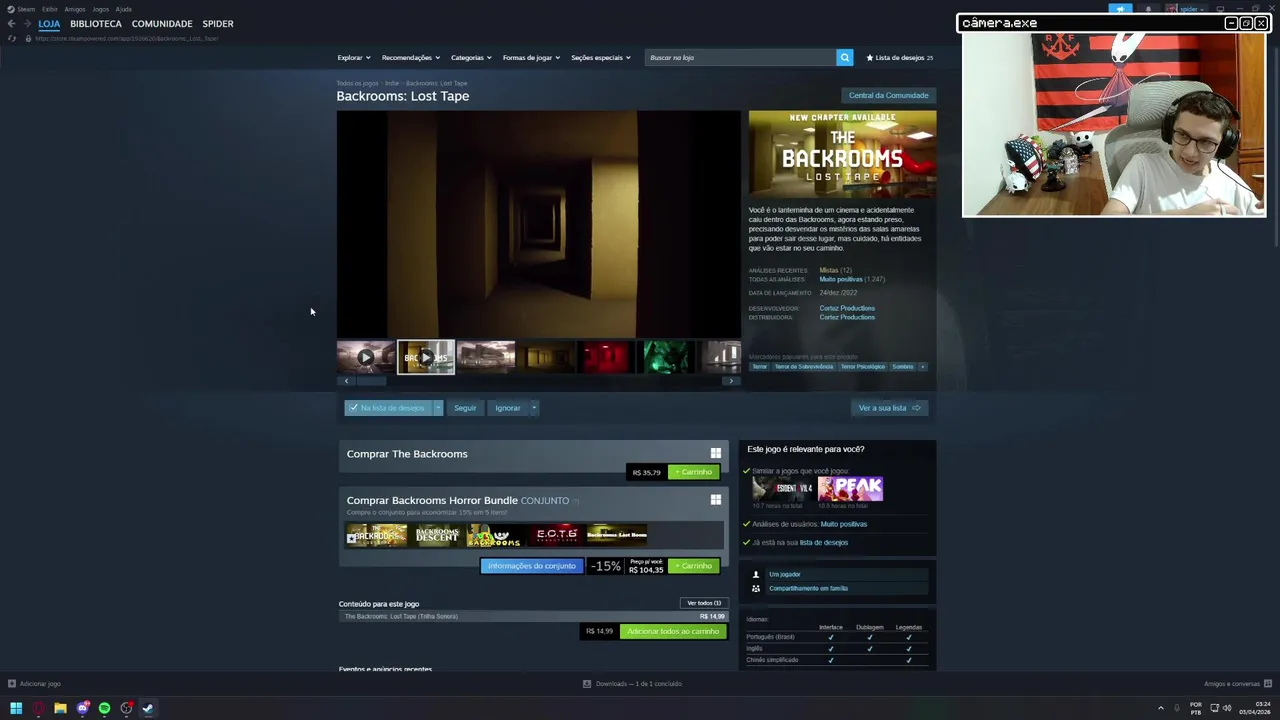Click the Seguir button
This screenshot has width=1280, height=720.
click(x=465, y=408)
